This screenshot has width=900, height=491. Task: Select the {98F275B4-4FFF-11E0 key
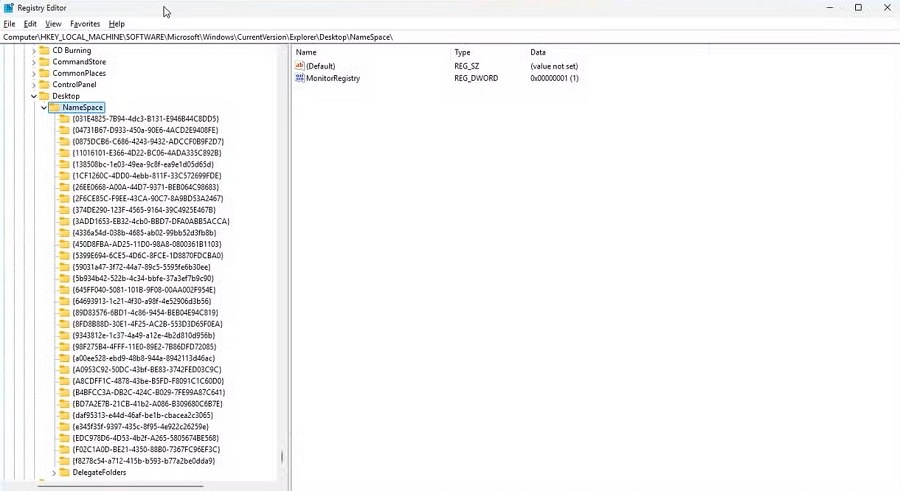145,347
